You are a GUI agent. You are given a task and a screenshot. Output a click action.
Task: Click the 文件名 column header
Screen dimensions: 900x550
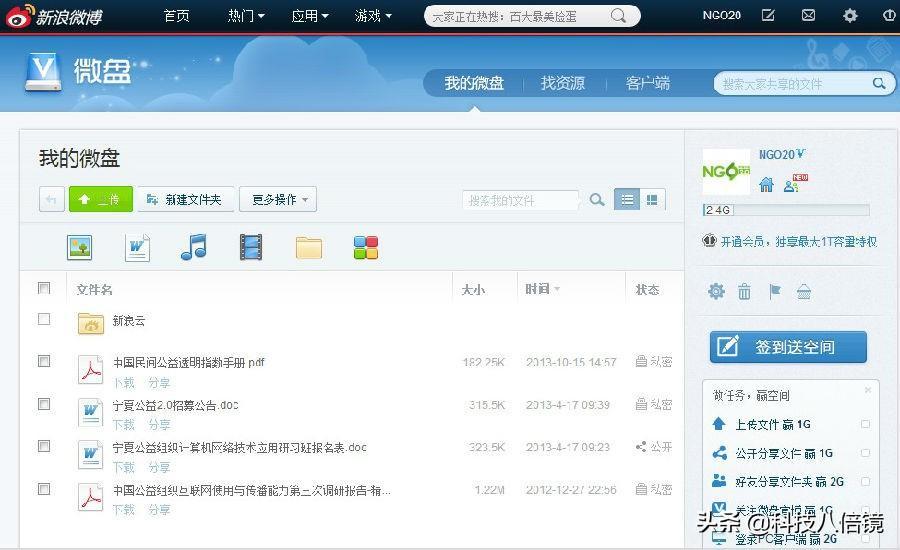94,290
